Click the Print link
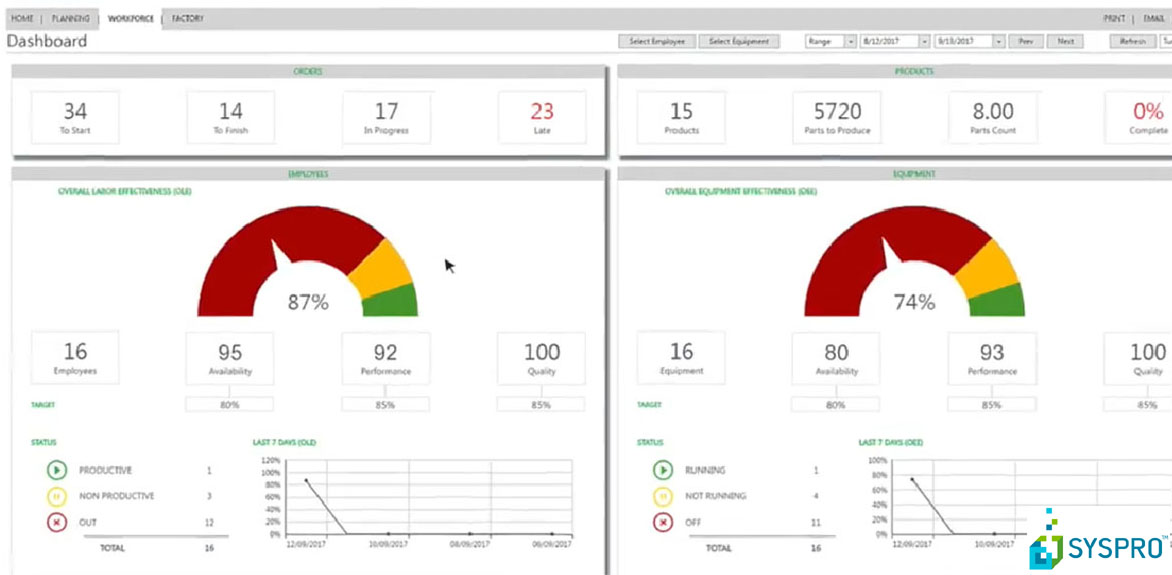 [1113, 19]
